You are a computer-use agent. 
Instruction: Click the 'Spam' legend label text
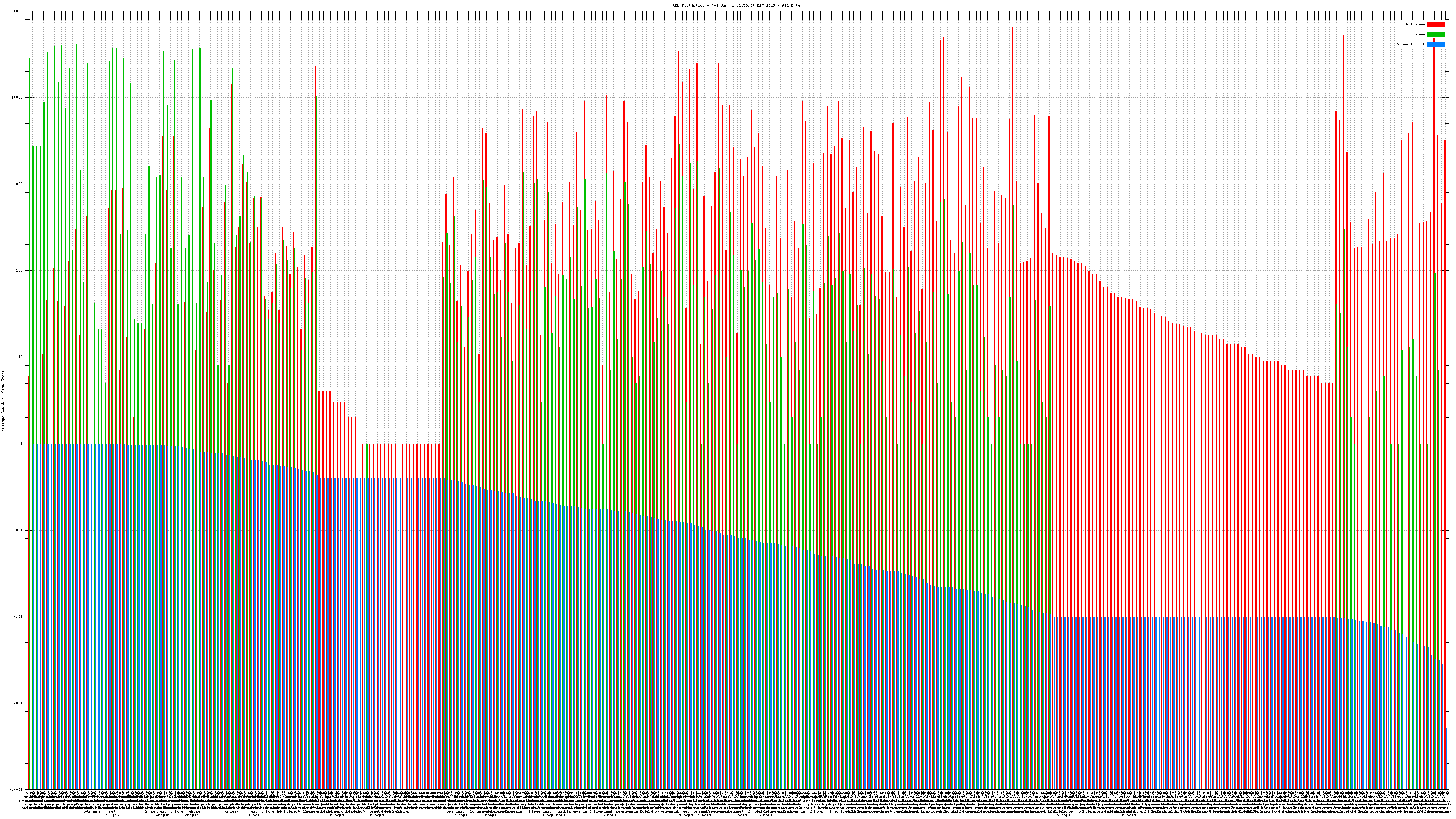point(1420,35)
